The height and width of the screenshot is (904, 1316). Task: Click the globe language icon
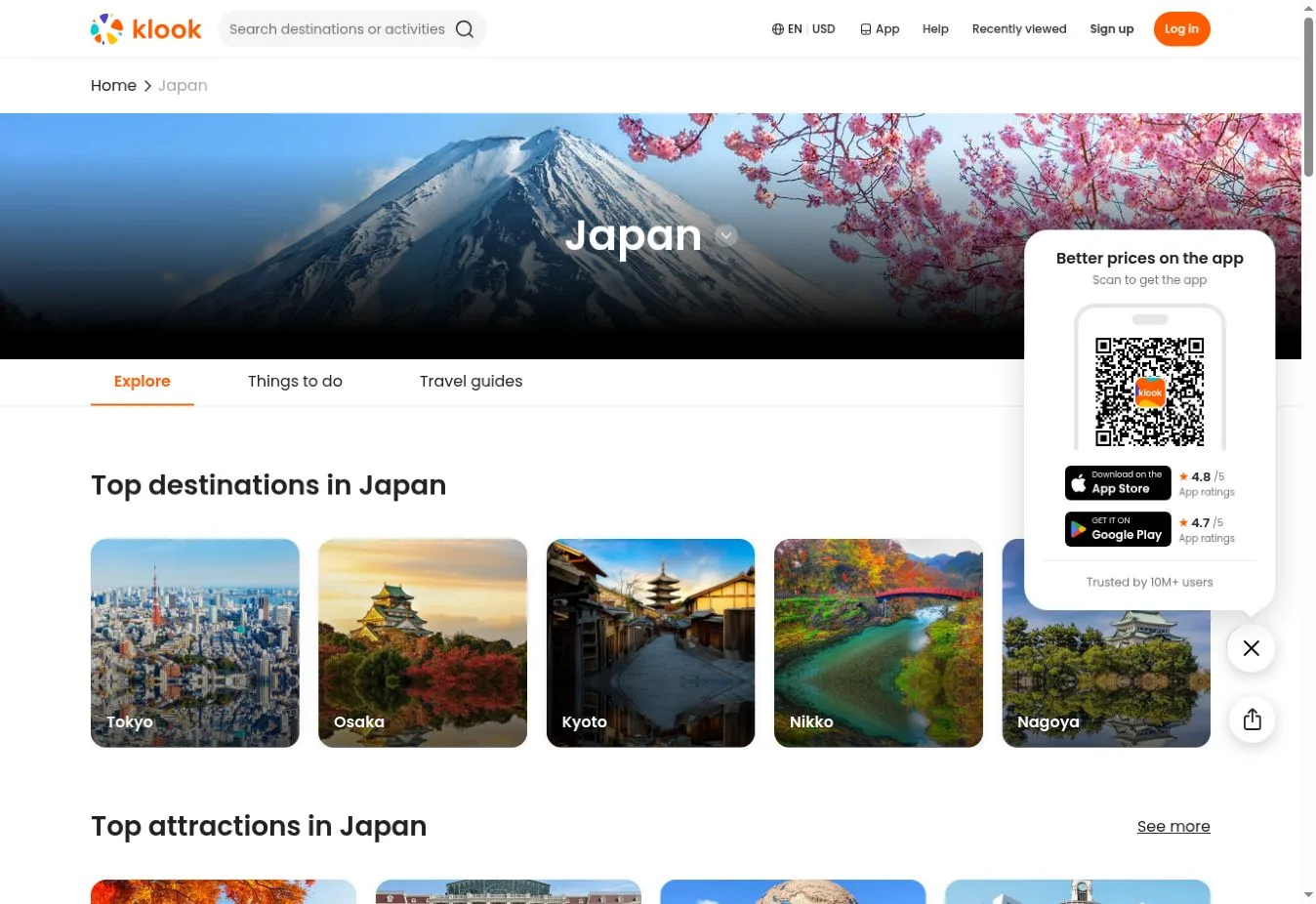(778, 29)
